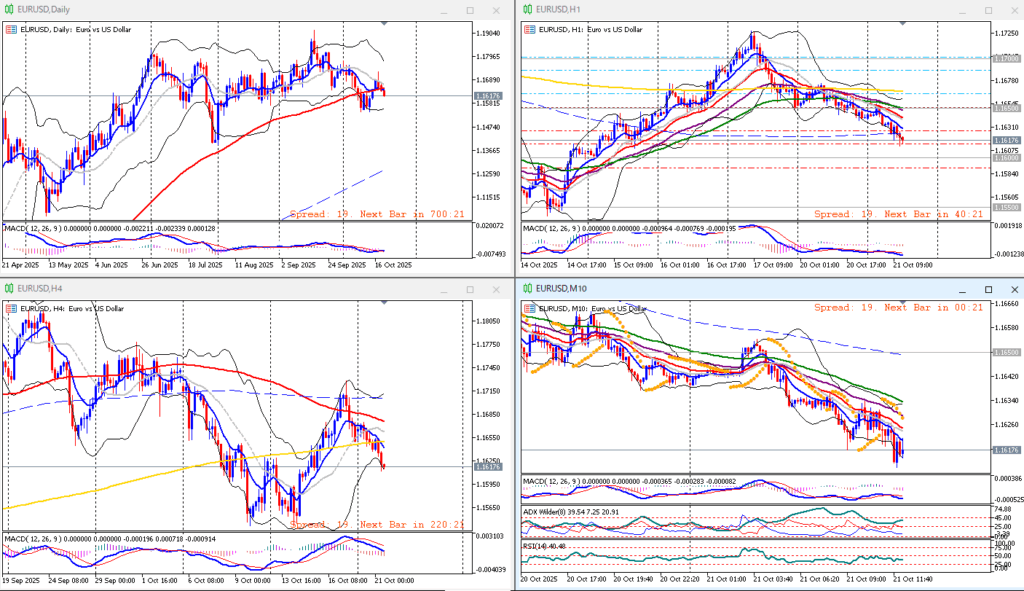
Task: Minimize the EURUSD,H1 chart window
Action: pyautogui.click(x=958, y=10)
